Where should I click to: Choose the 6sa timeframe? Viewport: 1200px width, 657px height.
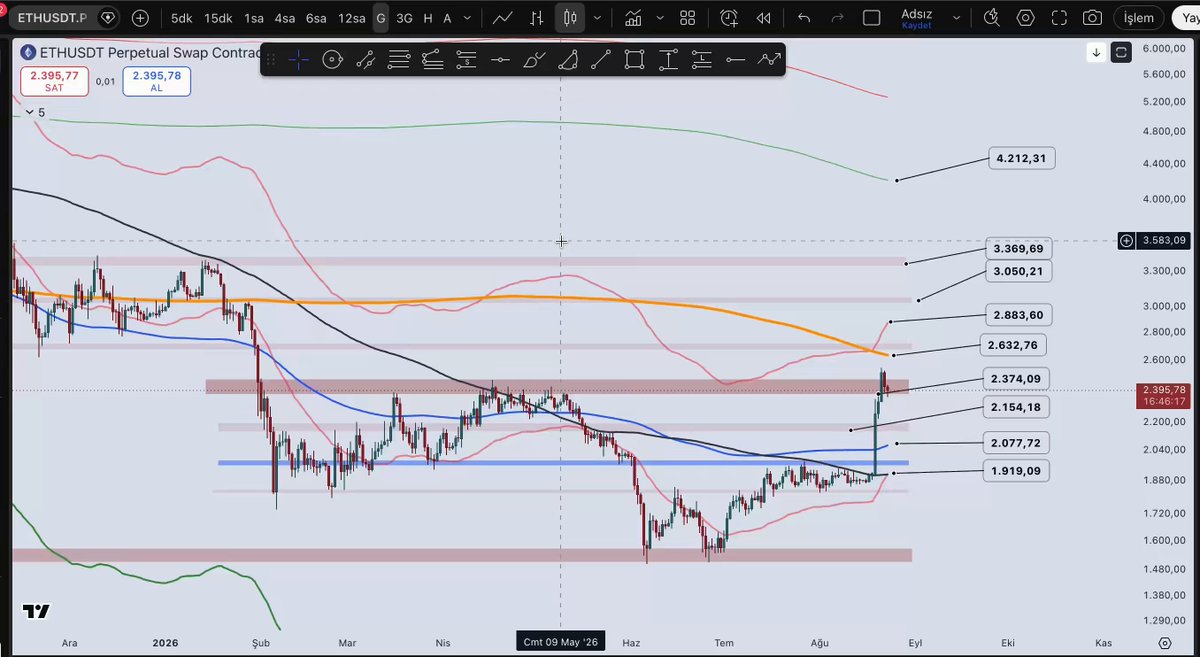click(316, 18)
